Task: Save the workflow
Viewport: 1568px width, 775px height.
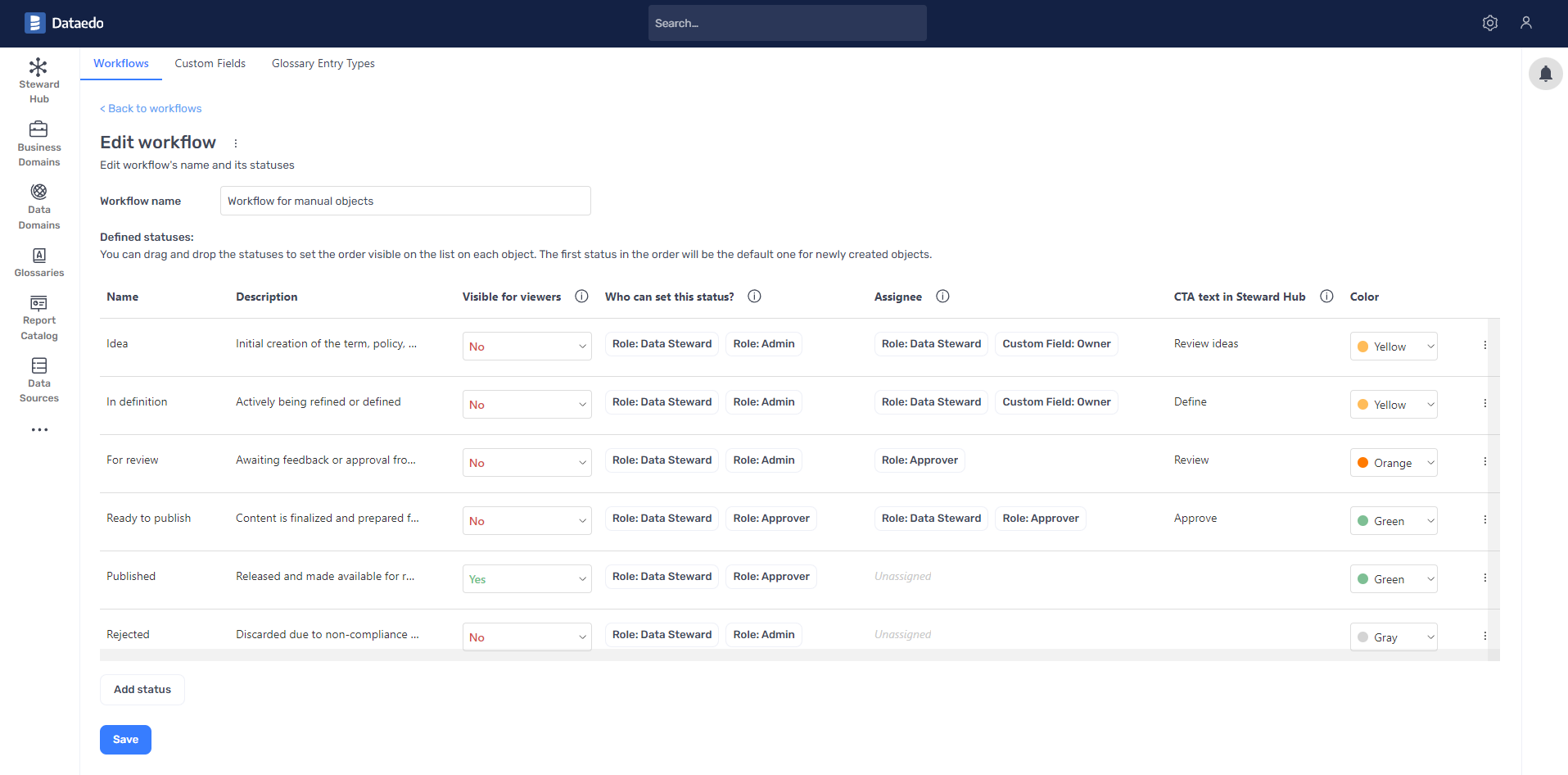Action: click(125, 740)
